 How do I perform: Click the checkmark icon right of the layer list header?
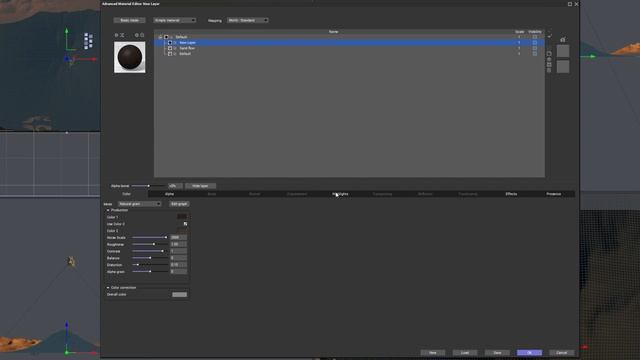(x=550, y=36)
